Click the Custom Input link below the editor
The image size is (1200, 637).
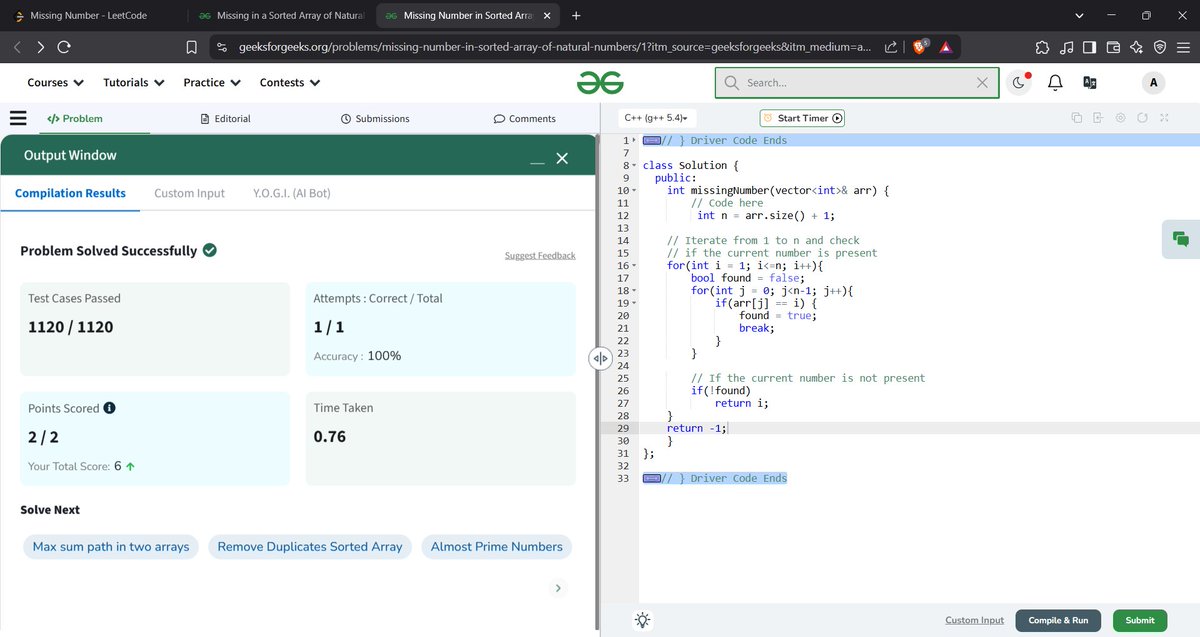(x=974, y=620)
